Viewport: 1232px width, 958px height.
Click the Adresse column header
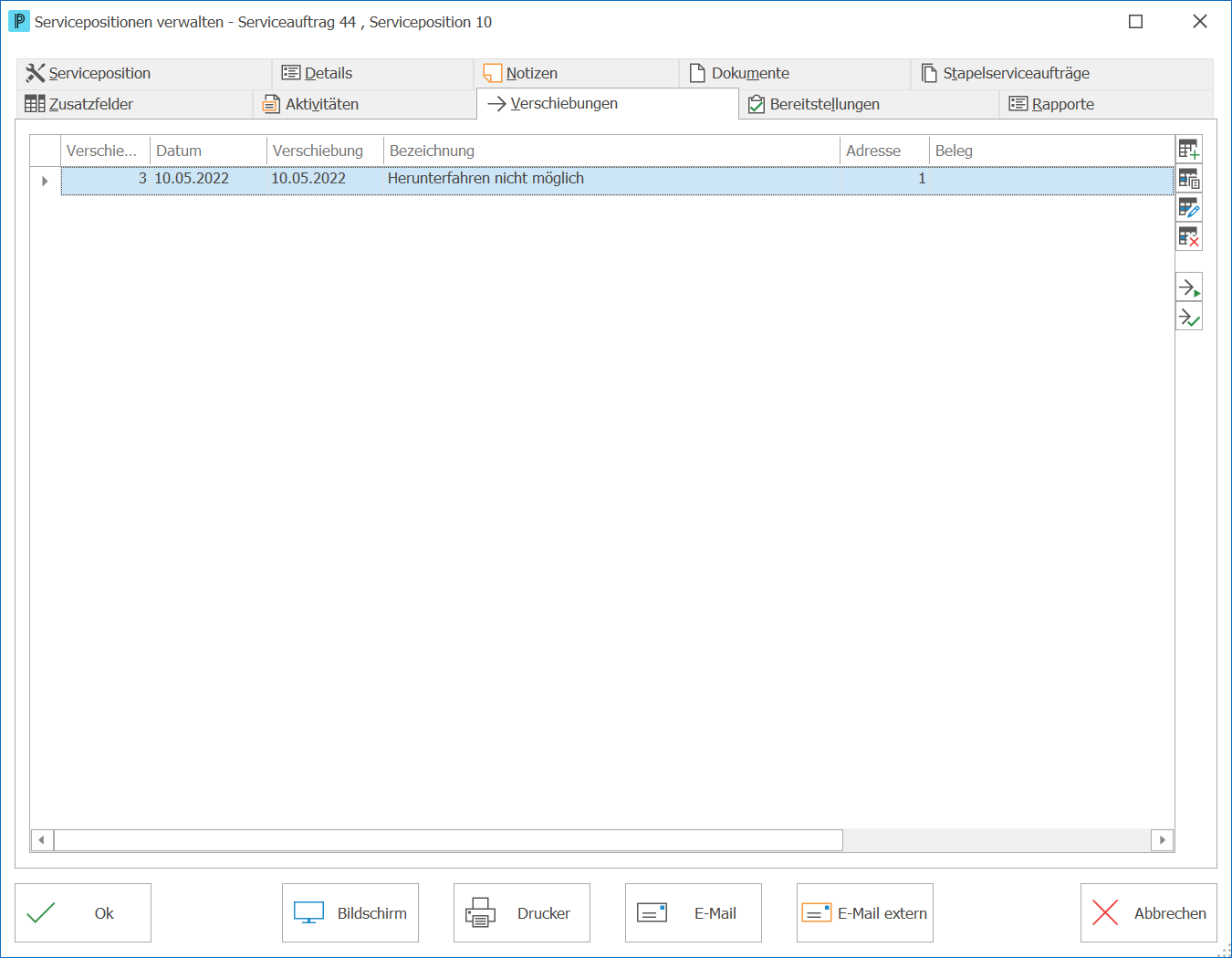(x=884, y=151)
